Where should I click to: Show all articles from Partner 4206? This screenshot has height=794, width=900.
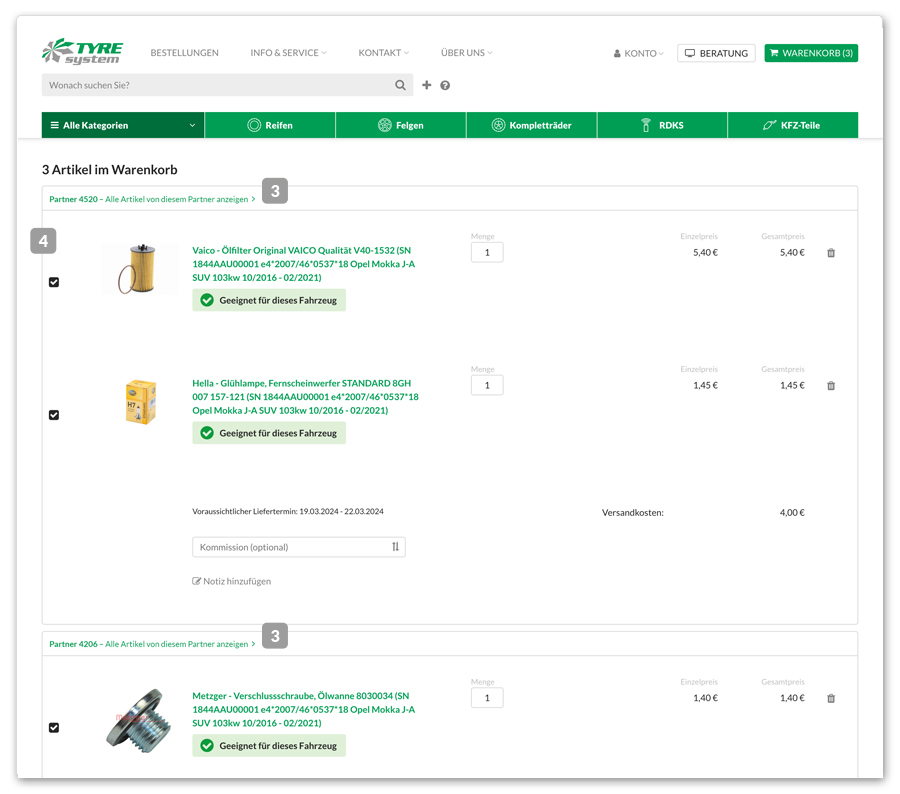point(152,644)
